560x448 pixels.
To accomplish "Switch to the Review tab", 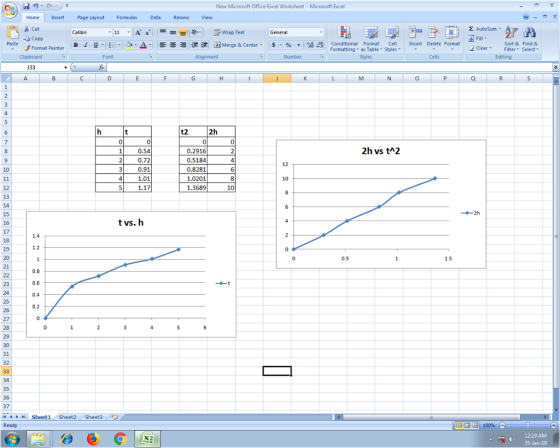I will coord(181,18).
